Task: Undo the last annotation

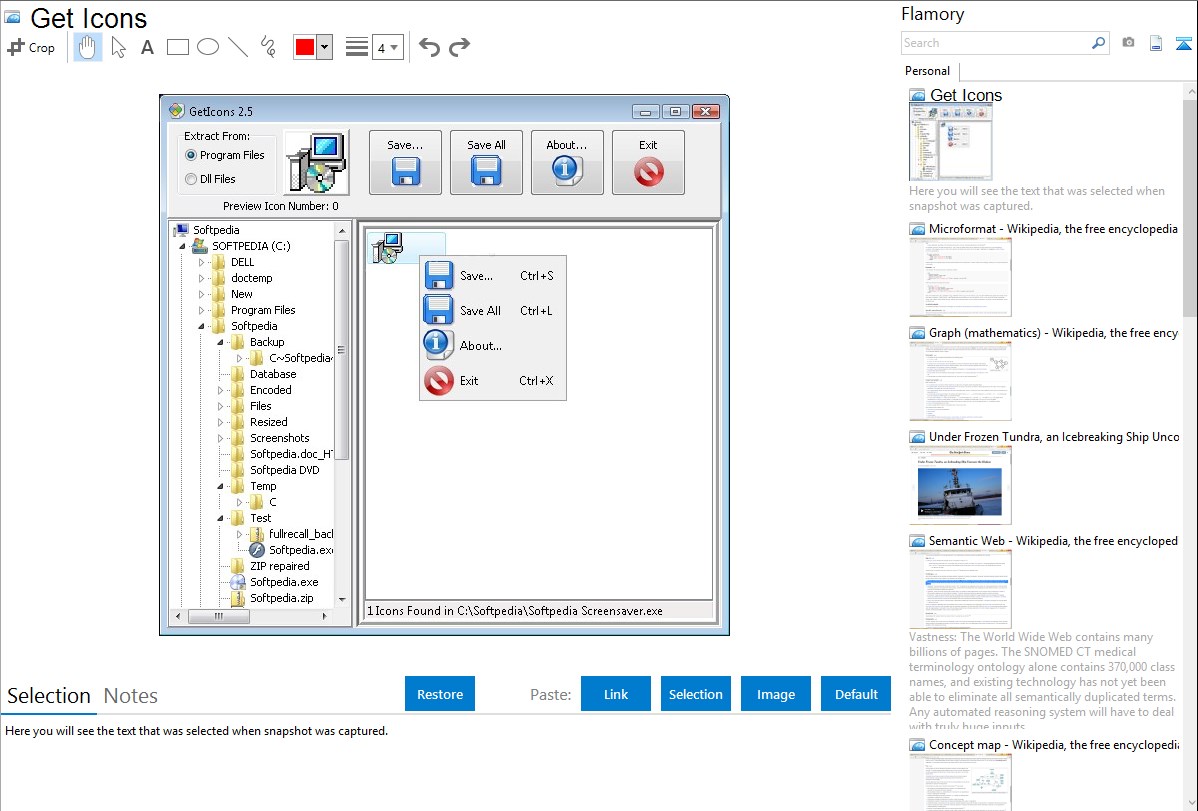Action: [x=429, y=47]
